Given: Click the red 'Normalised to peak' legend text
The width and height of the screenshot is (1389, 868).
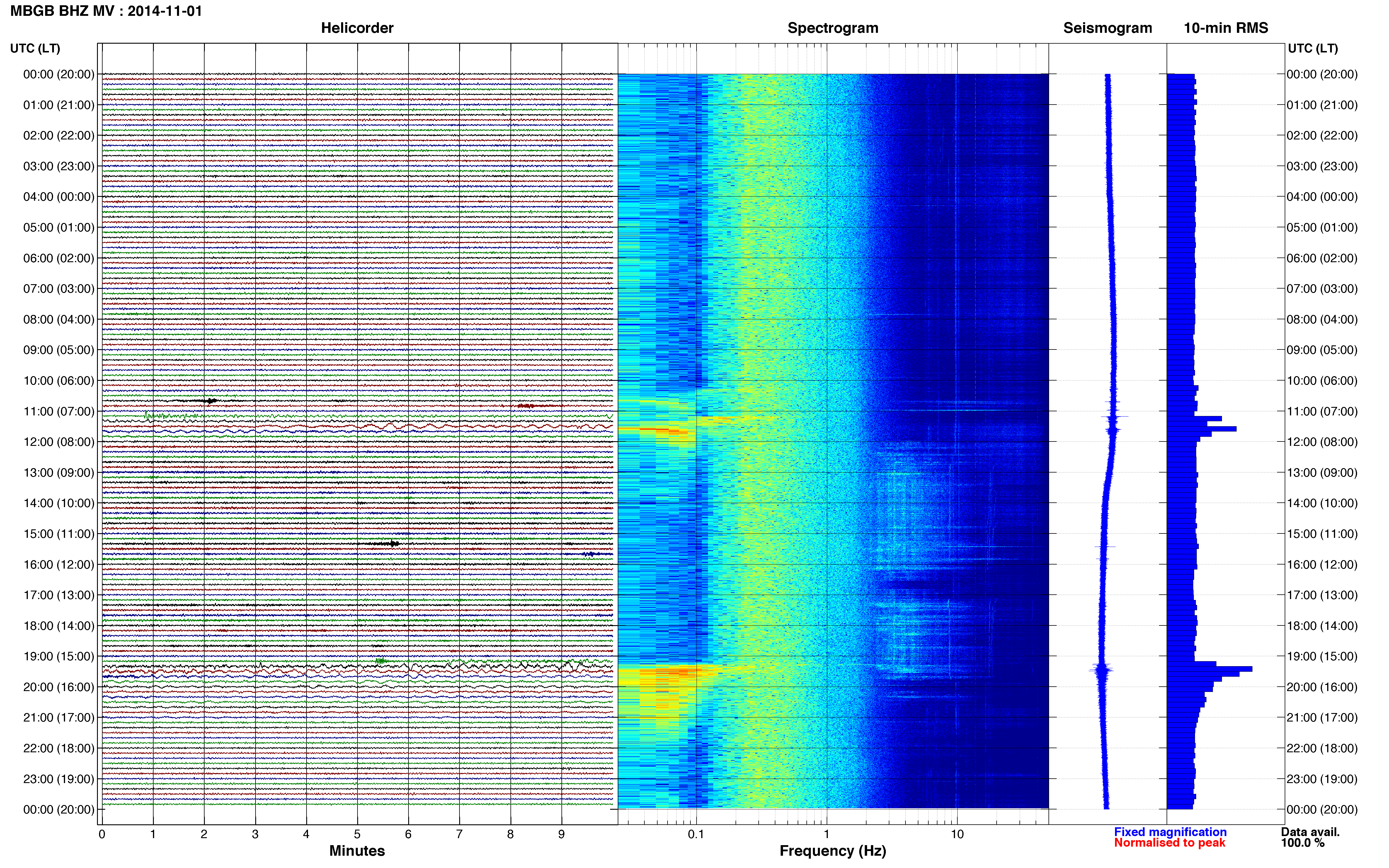Looking at the screenshot, I should (x=1170, y=843).
